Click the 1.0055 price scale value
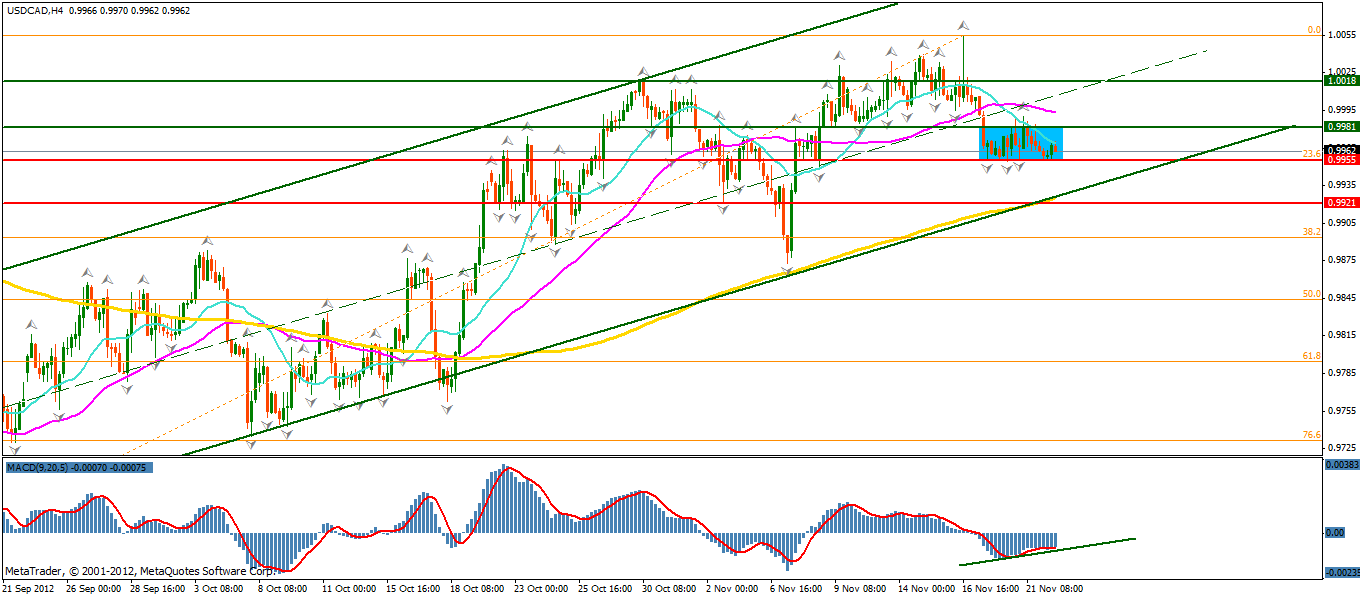Screen dimensions: 1360x596 (x=1340, y=34)
